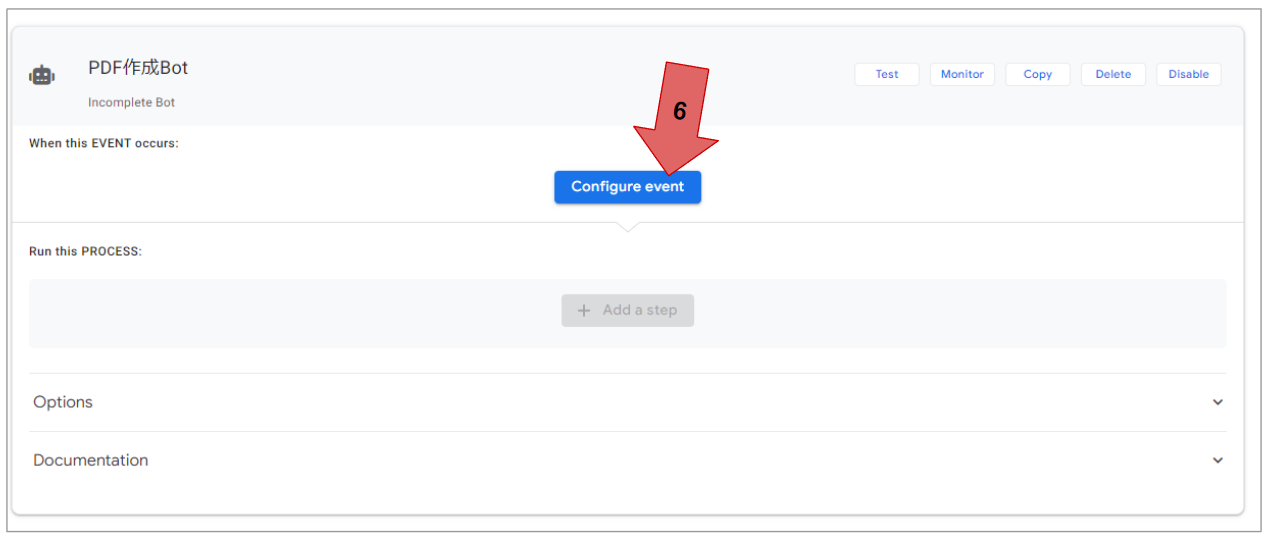
Task: Select the PDF作成Bot title text
Action: click(x=138, y=68)
